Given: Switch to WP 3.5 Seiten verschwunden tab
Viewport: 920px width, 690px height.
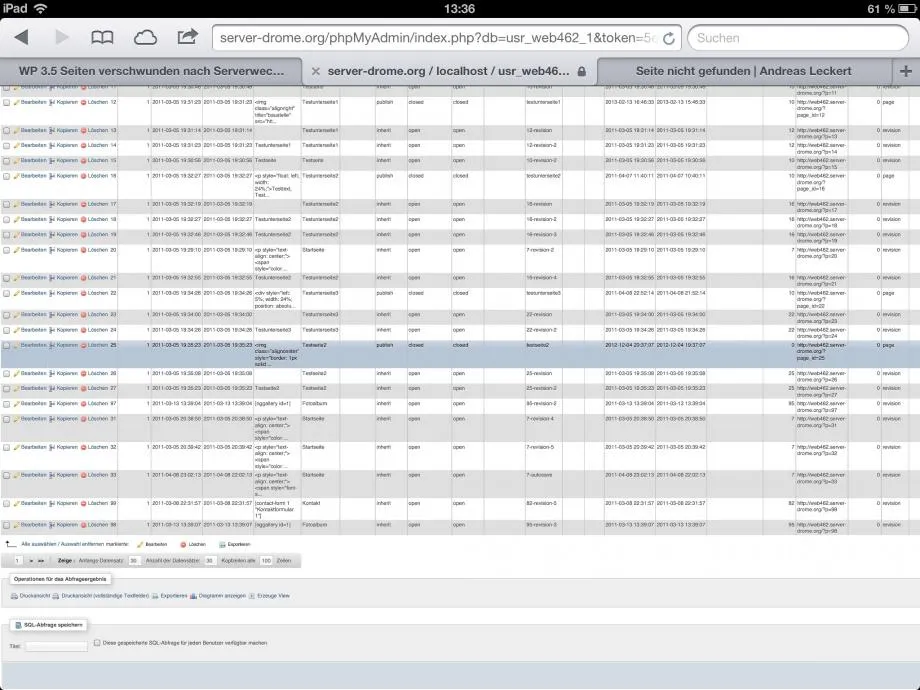Looking at the screenshot, I should pos(151,71).
